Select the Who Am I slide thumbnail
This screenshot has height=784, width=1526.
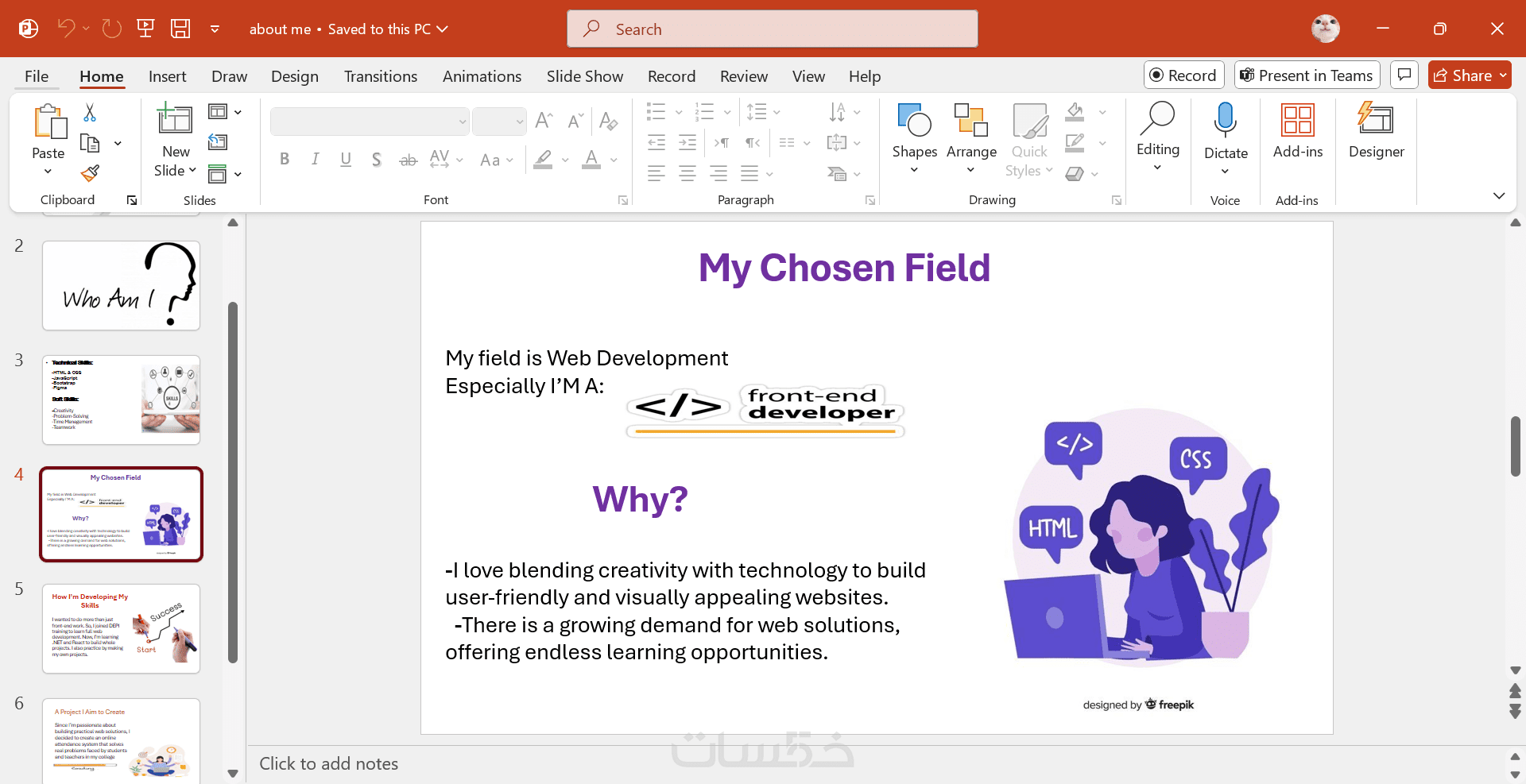coord(121,286)
